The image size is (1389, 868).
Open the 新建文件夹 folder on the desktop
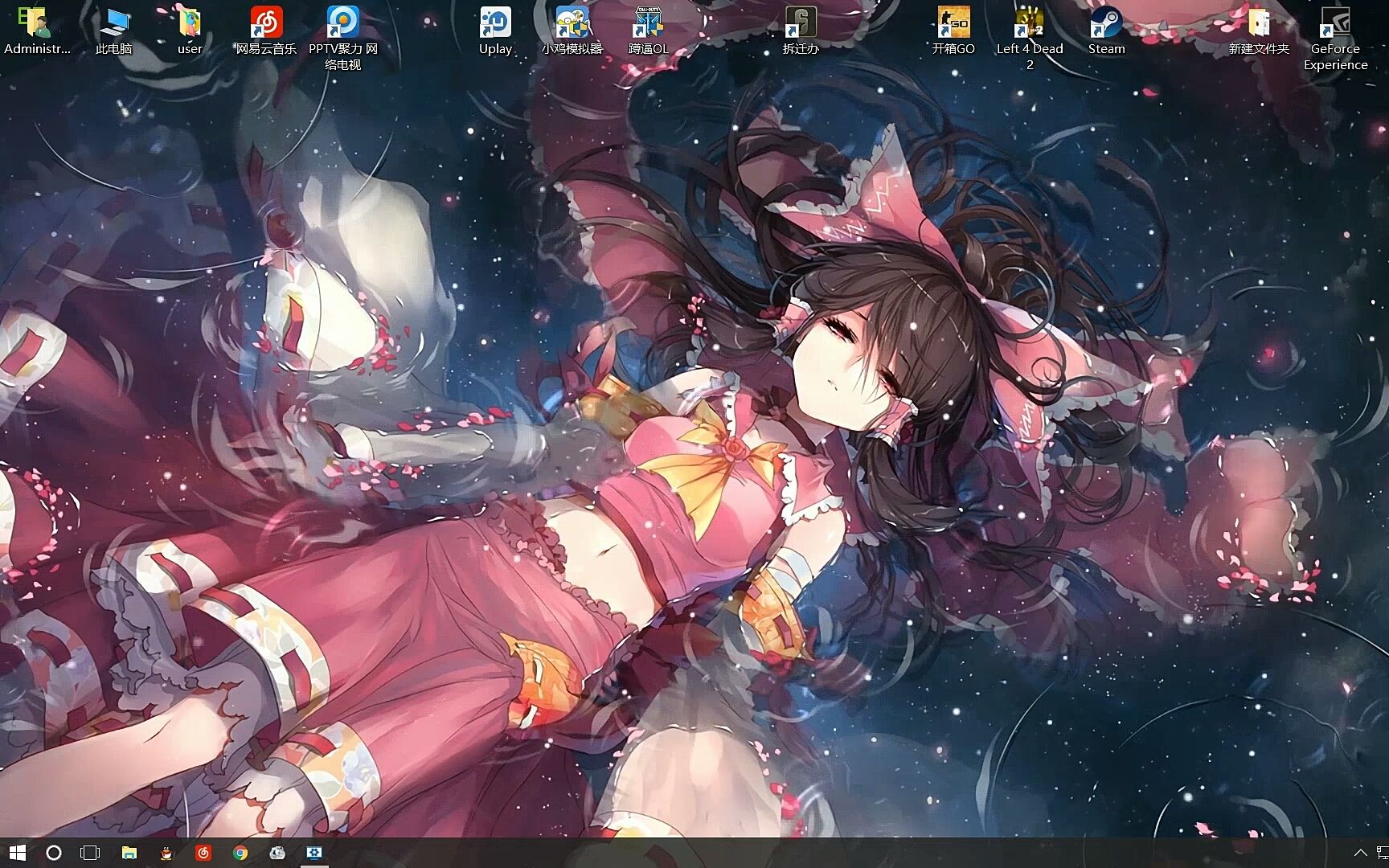click(x=1259, y=32)
